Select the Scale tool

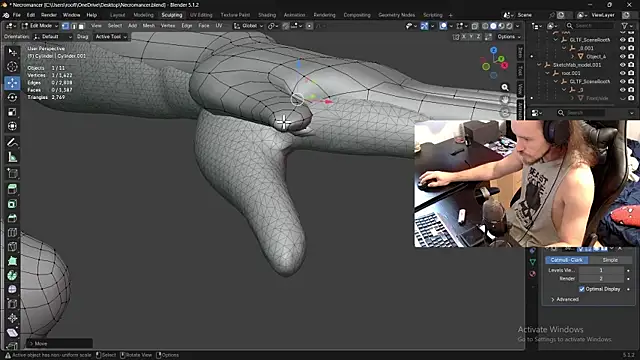click(x=12, y=112)
